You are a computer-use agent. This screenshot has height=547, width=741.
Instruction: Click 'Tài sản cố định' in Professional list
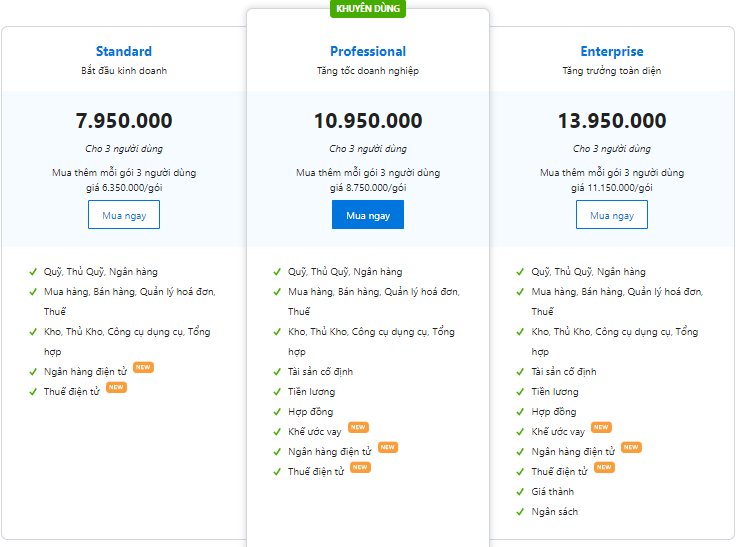[320, 372]
